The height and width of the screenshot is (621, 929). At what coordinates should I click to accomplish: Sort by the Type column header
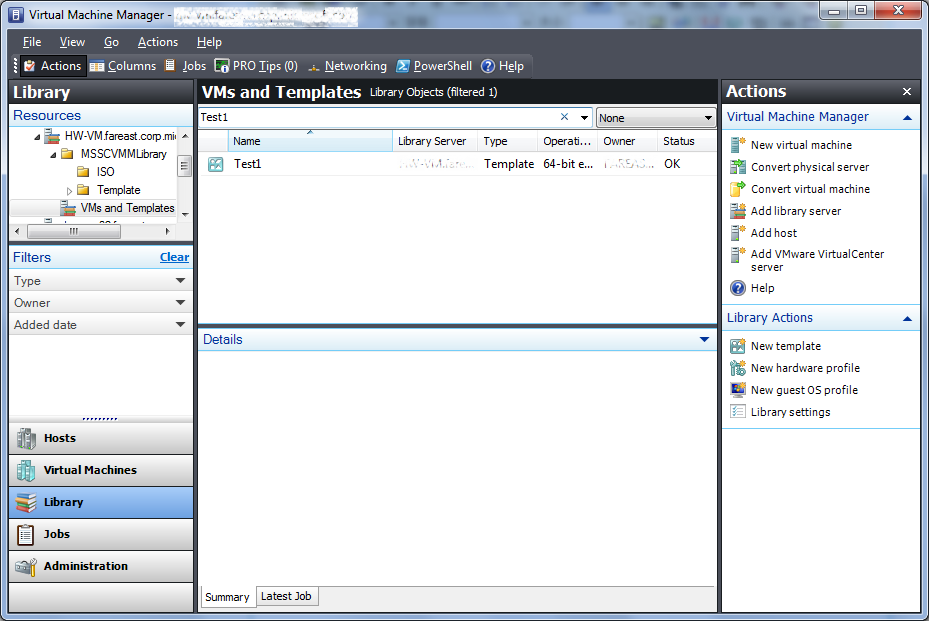point(508,141)
